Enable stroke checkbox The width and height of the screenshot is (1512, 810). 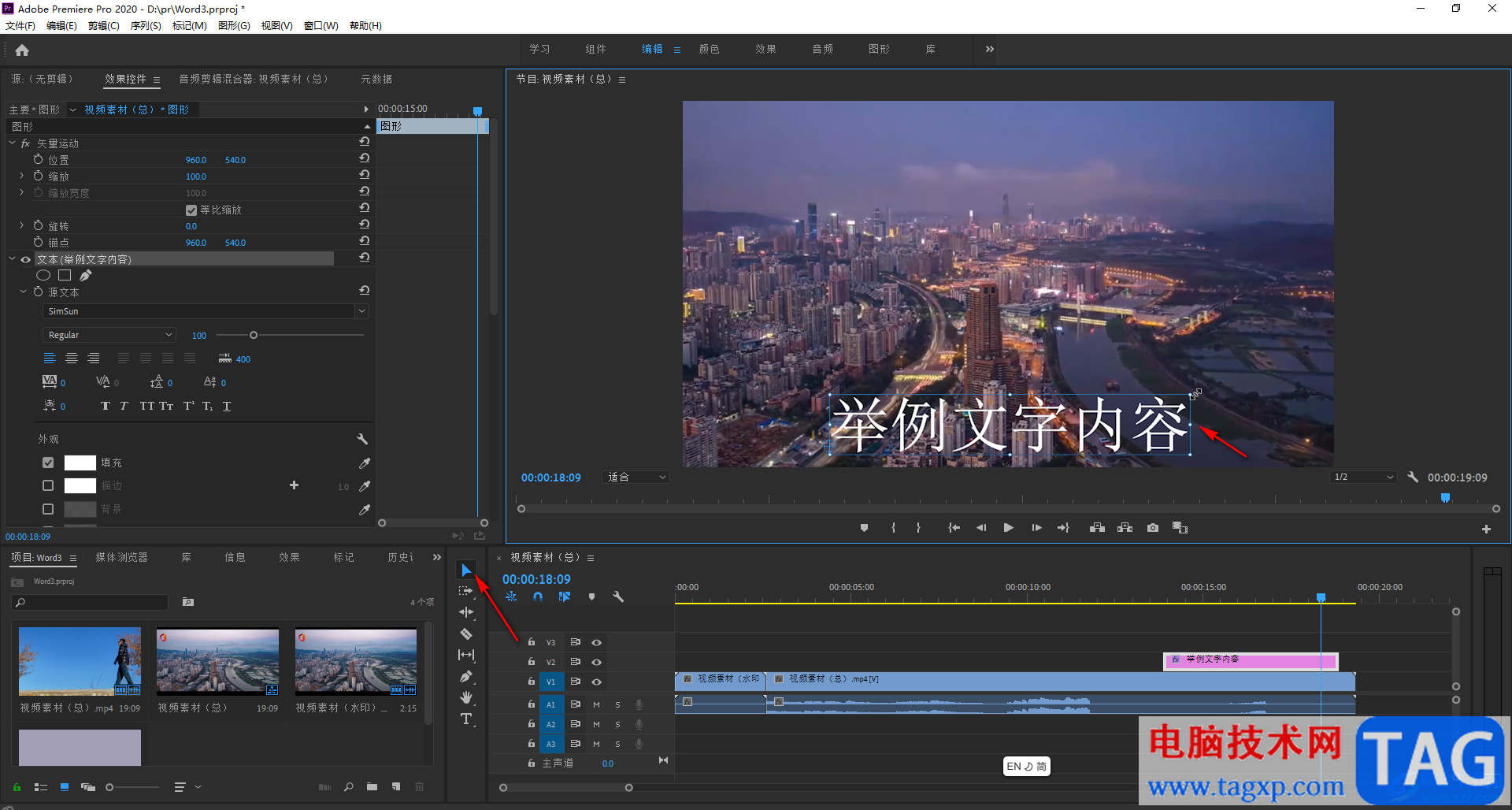pyautogui.click(x=48, y=485)
